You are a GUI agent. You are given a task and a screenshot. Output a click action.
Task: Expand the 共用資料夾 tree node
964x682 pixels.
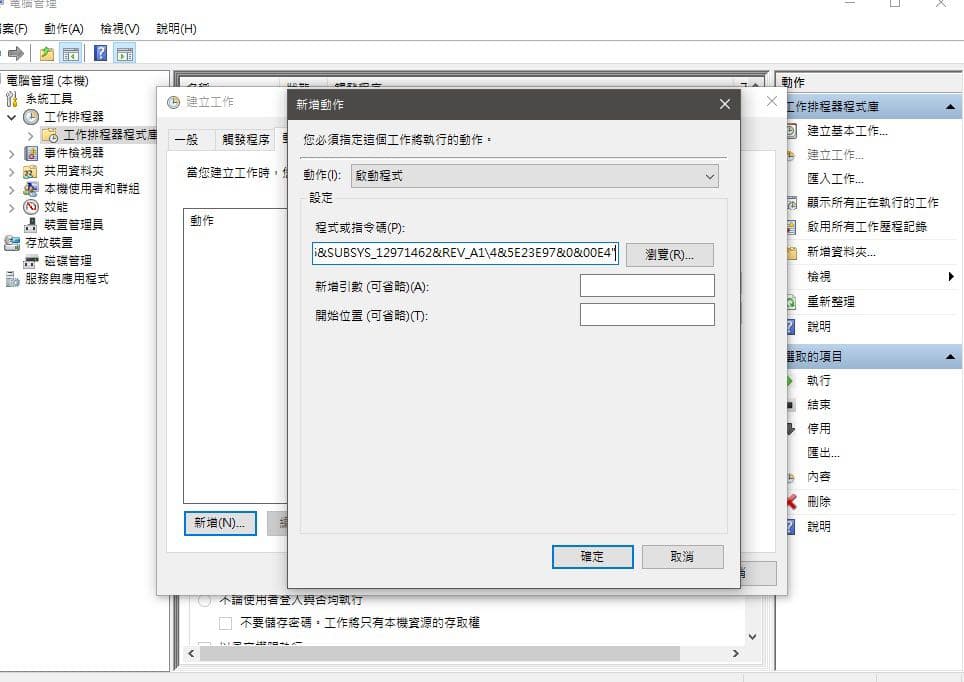(11, 172)
